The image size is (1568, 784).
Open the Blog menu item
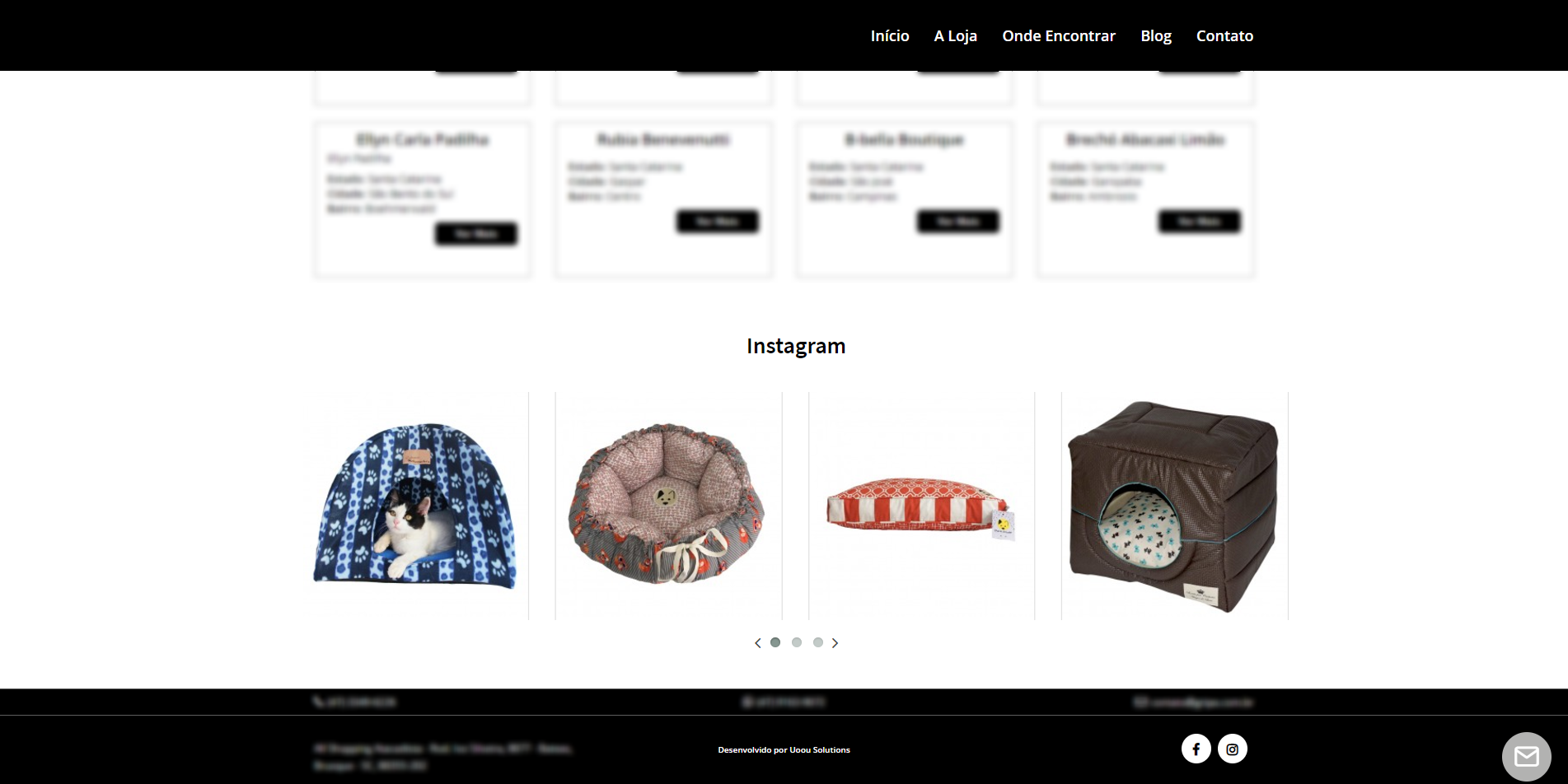click(x=1156, y=35)
